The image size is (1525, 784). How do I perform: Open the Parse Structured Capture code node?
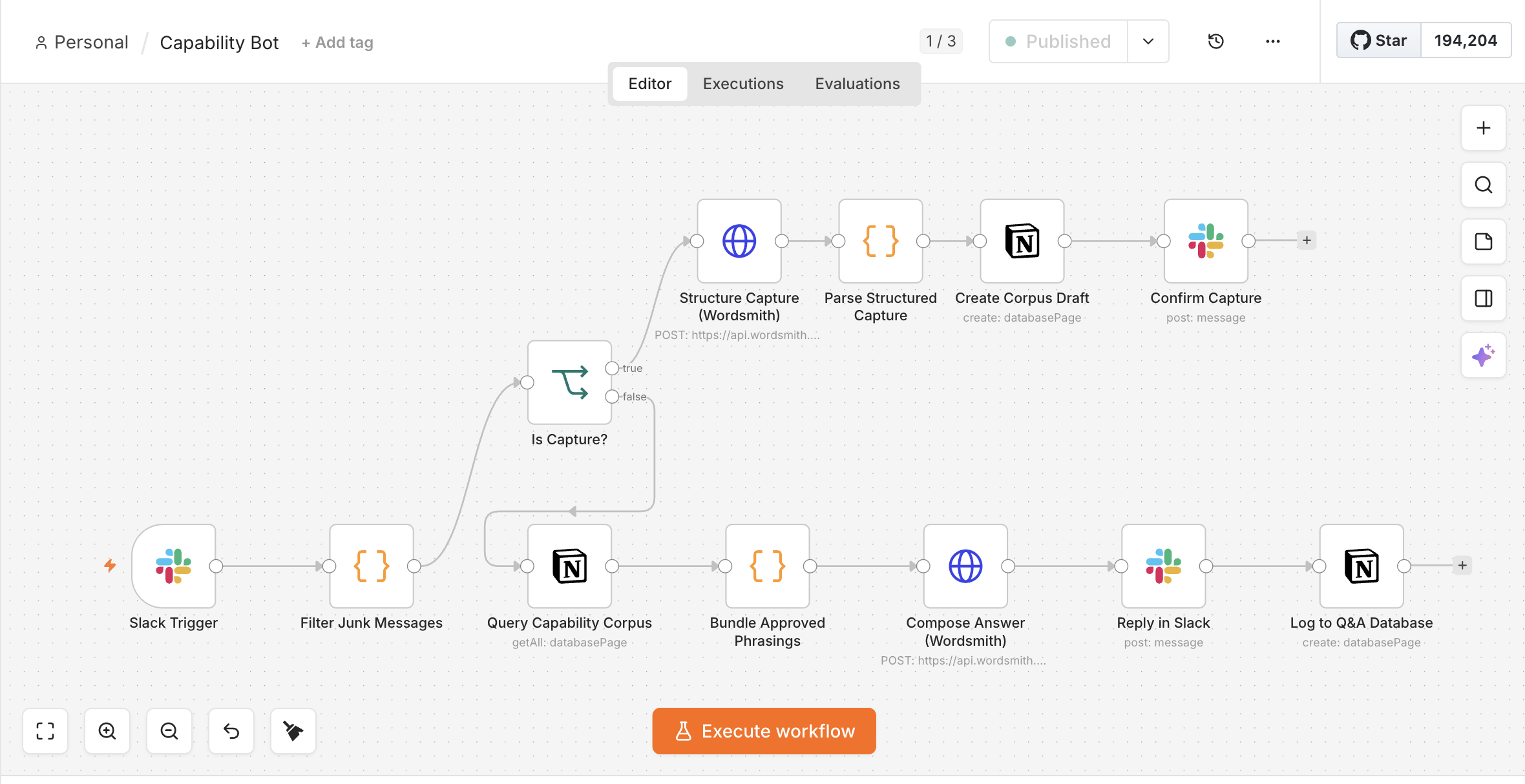881,241
